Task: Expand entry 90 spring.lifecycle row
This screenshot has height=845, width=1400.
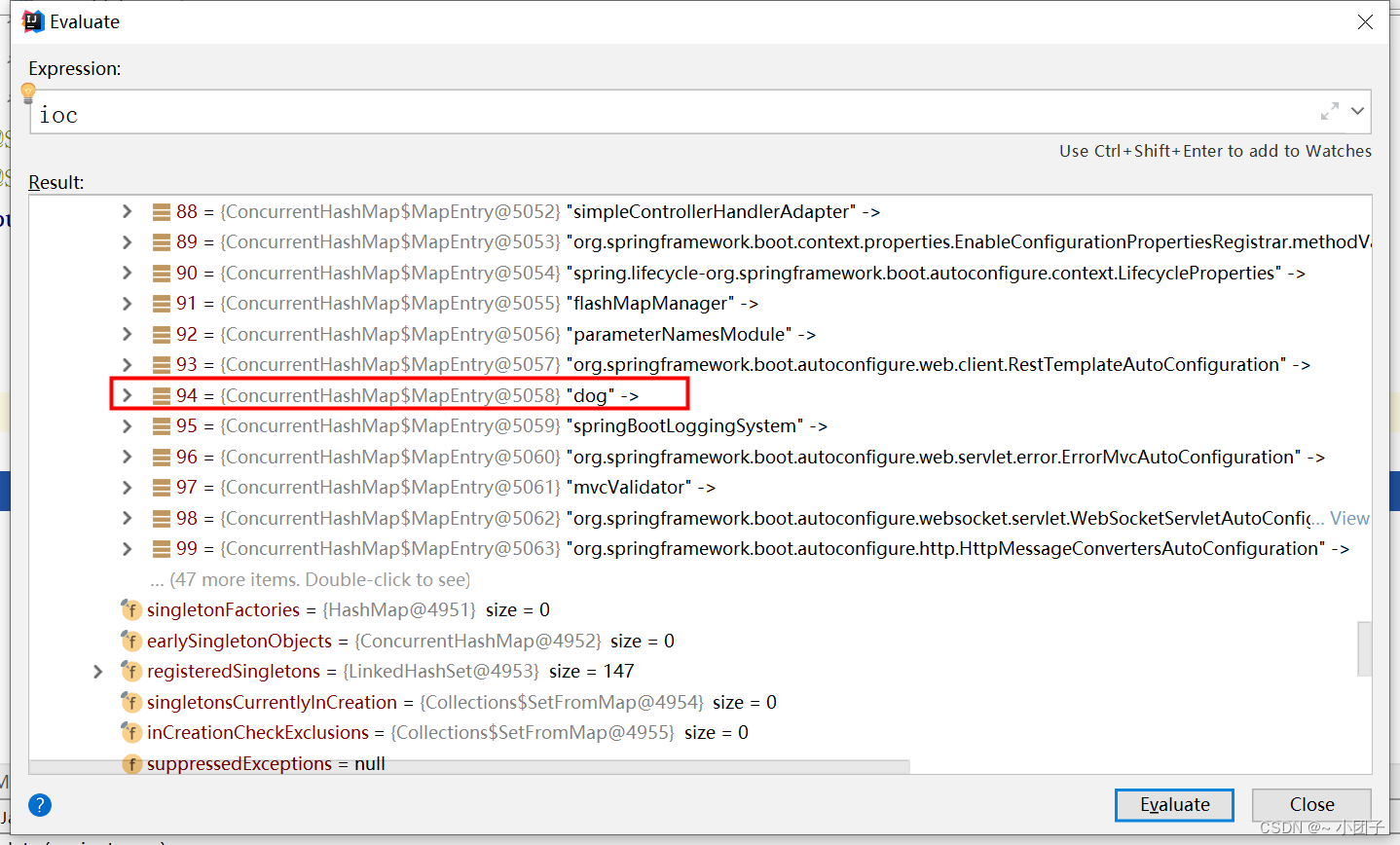Action: 127,273
